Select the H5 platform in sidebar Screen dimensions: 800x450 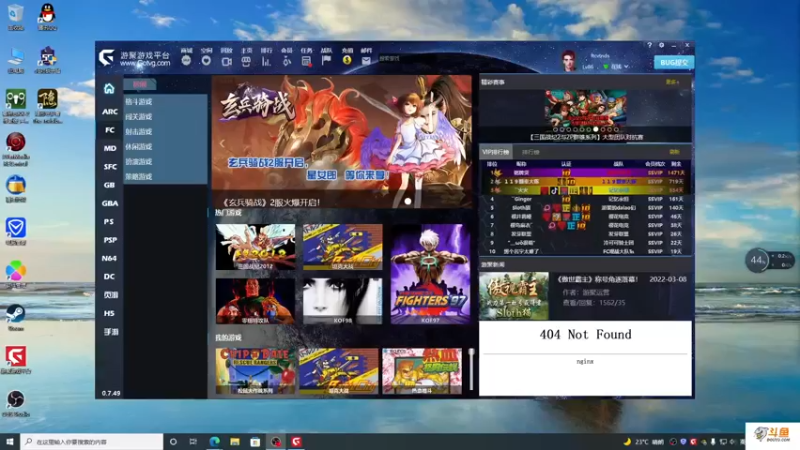click(109, 314)
